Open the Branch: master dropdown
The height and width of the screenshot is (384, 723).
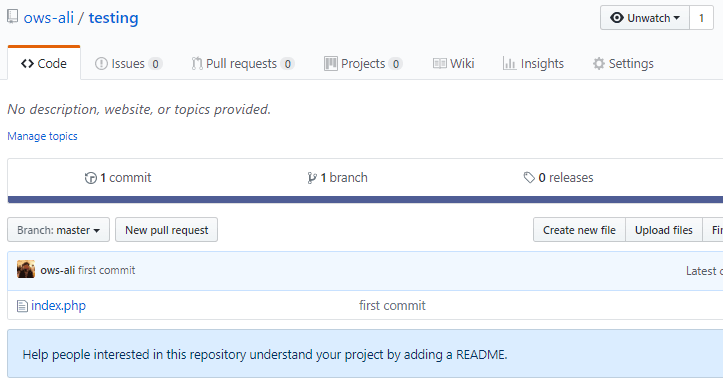tap(59, 230)
